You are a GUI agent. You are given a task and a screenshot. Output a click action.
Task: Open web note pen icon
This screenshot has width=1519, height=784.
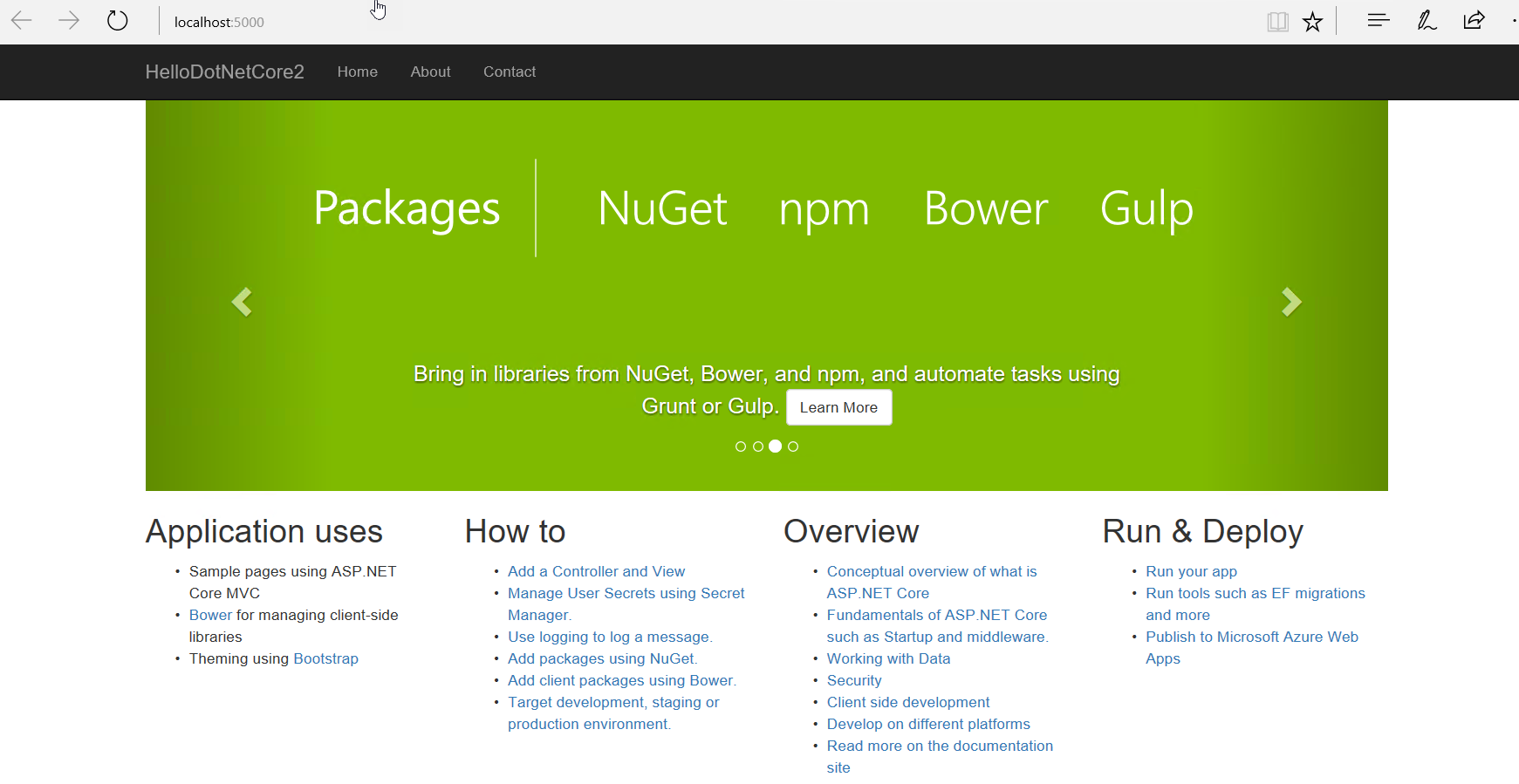click(1427, 21)
